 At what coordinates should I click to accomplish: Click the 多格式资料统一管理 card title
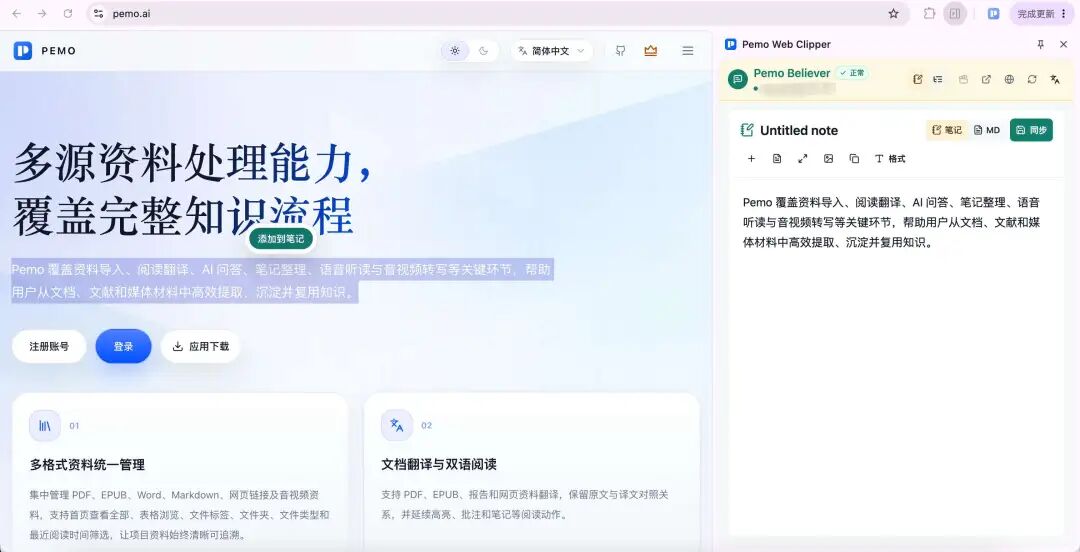(x=87, y=465)
